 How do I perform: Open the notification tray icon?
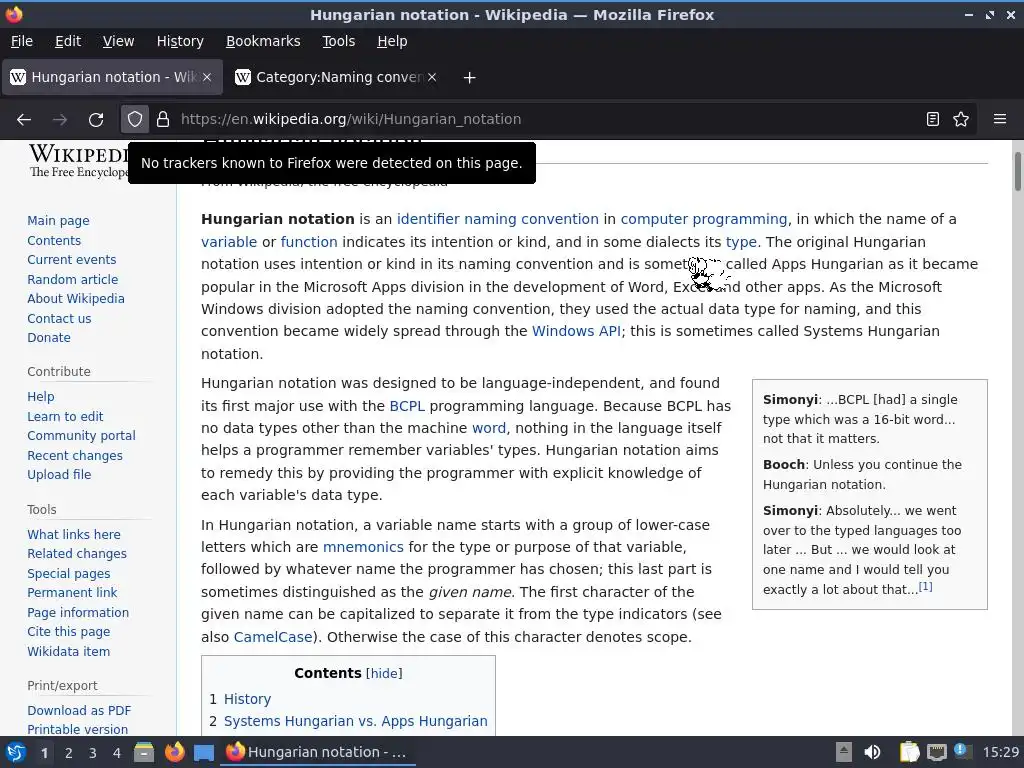click(963, 752)
